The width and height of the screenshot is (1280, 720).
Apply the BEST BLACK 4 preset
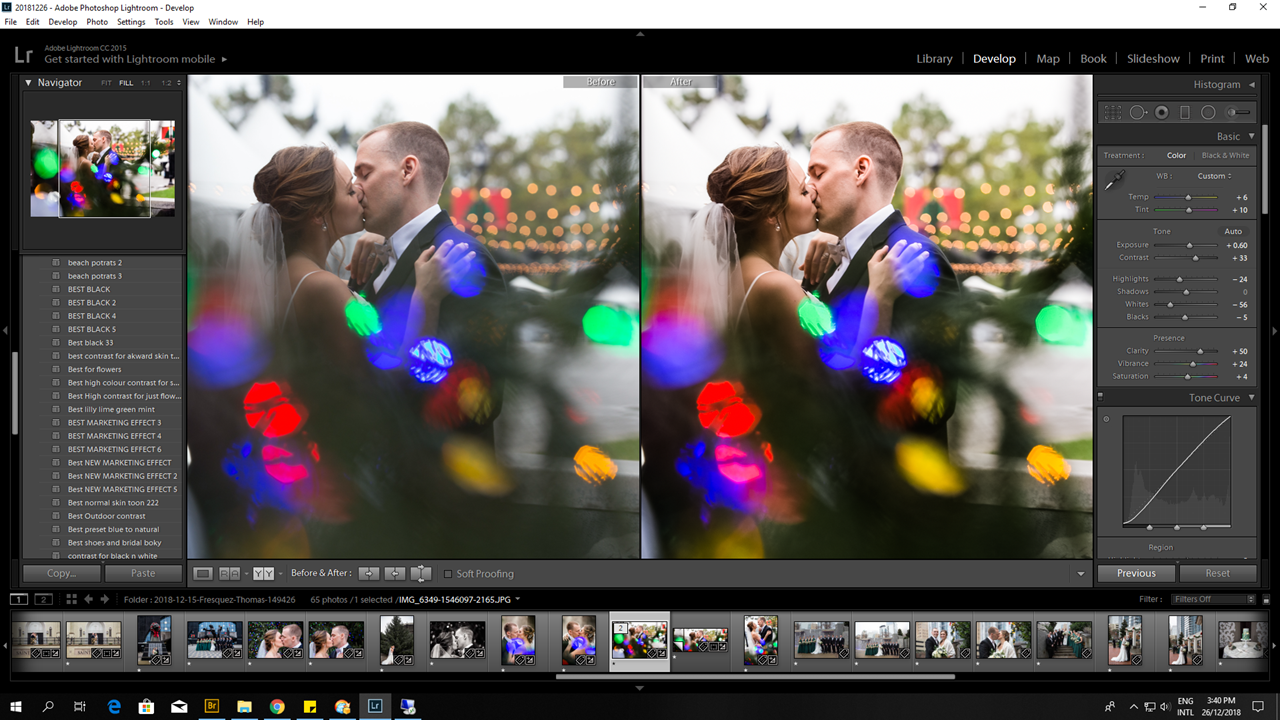92,316
